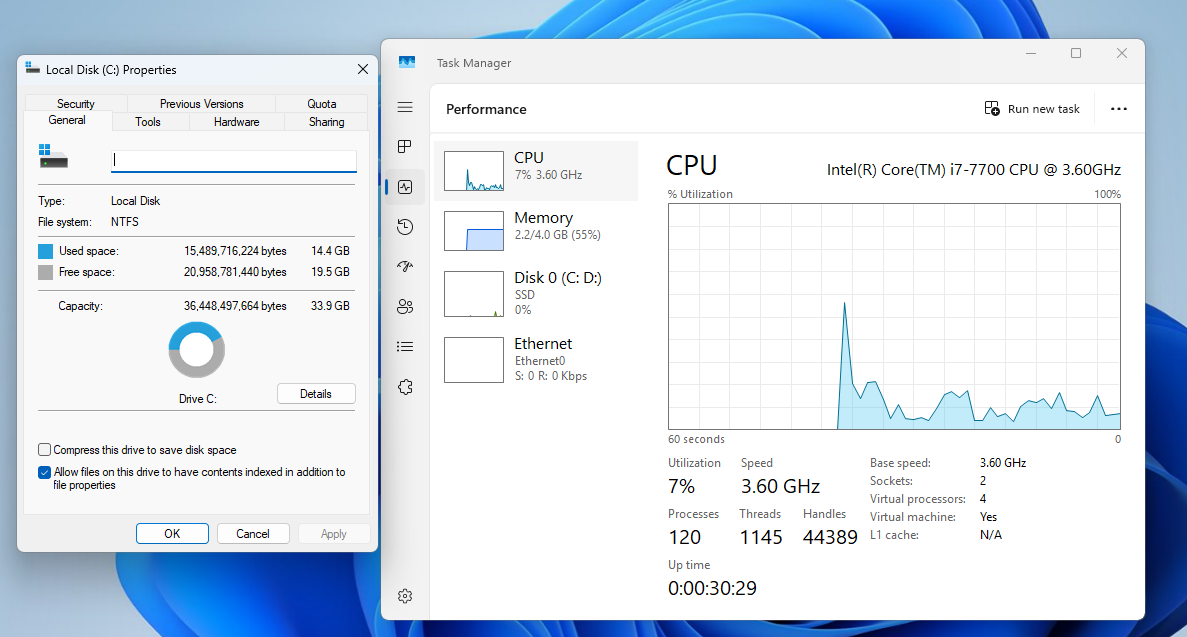
Task: Click the 1145 threads count
Action: click(x=761, y=537)
